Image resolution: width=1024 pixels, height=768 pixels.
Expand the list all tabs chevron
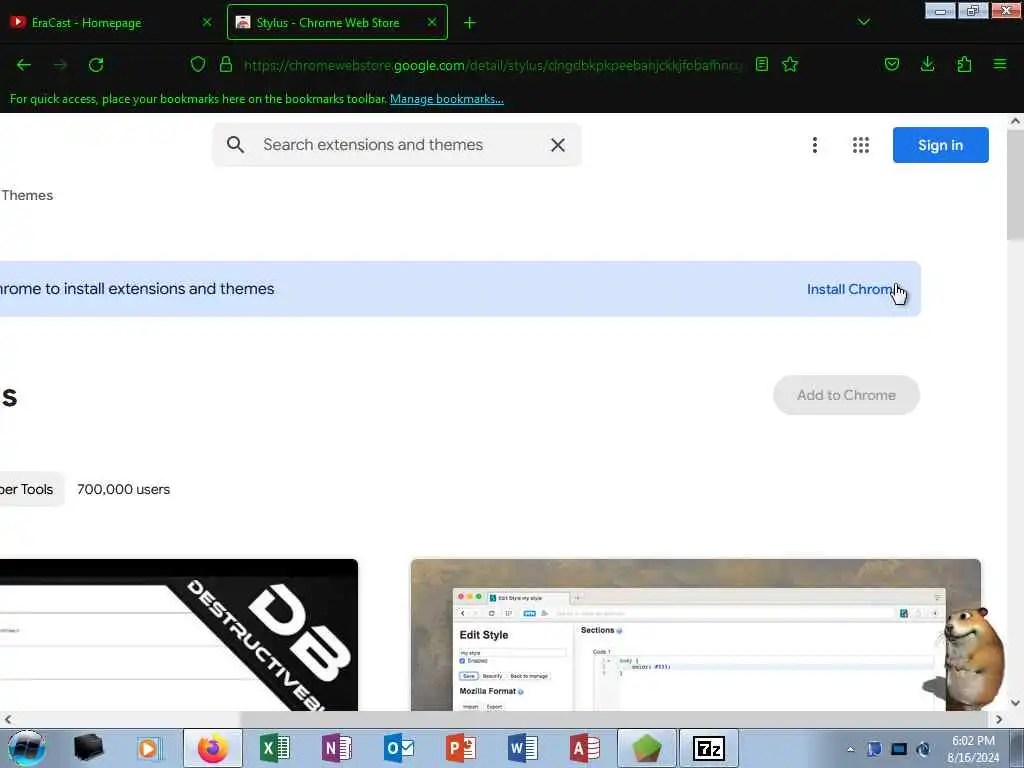(863, 22)
